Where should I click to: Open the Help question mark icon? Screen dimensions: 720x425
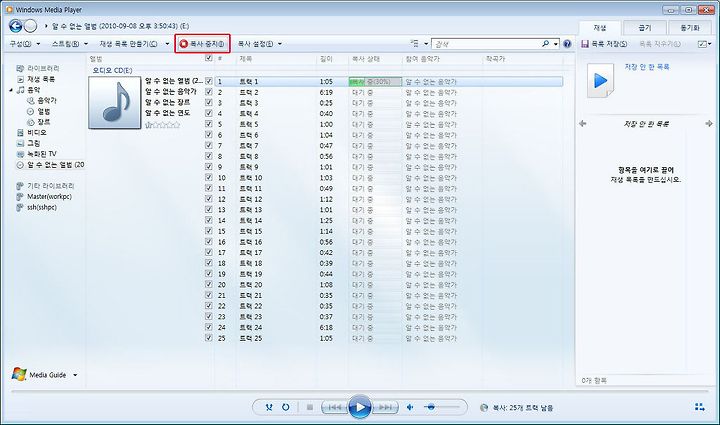click(567, 44)
